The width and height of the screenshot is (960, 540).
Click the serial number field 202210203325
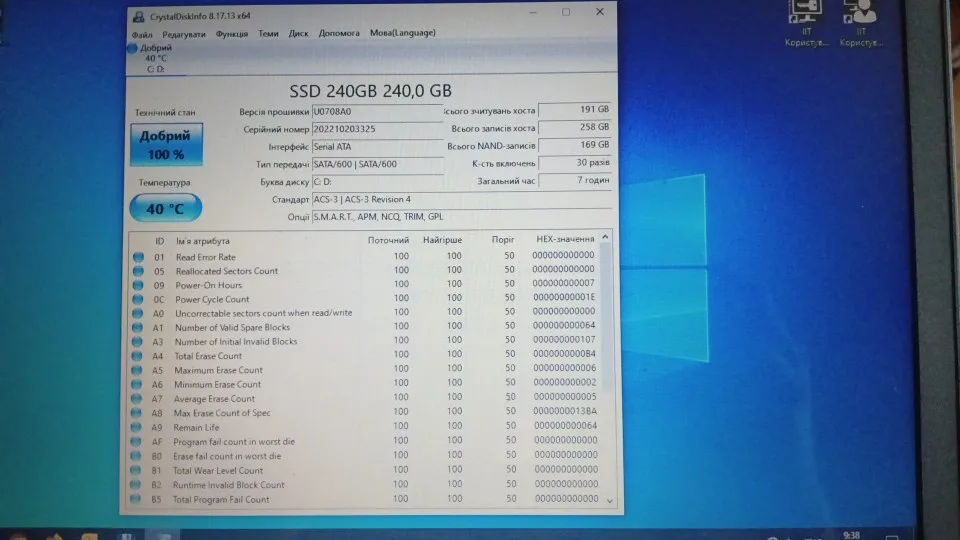[377, 129]
